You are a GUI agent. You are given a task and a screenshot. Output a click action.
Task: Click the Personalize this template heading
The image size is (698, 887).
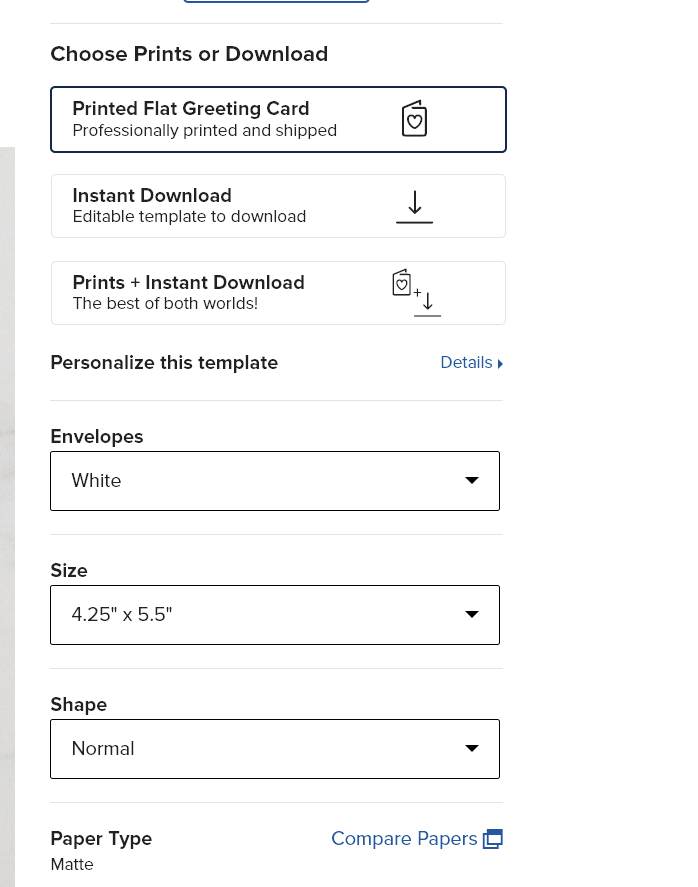[164, 363]
